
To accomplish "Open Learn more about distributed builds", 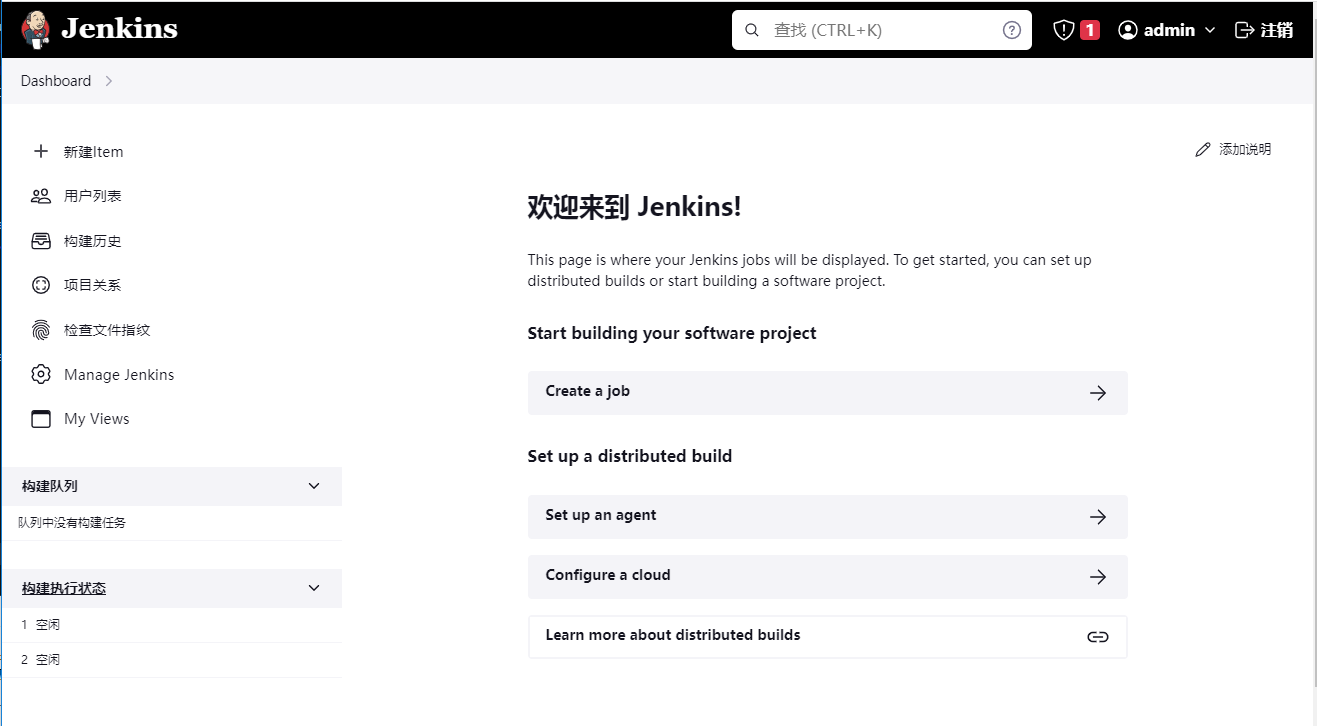I will pos(827,636).
